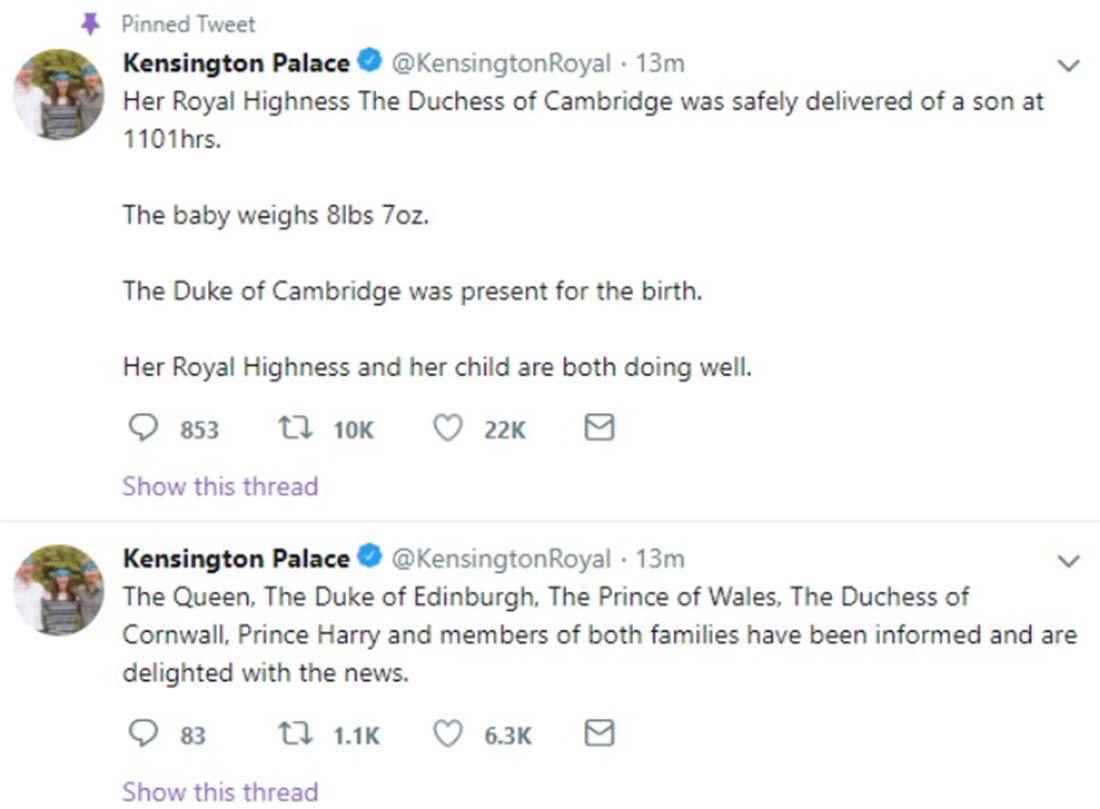Reply to the pinned birth announcement tweet
The image size is (1100, 809).
pos(145,429)
